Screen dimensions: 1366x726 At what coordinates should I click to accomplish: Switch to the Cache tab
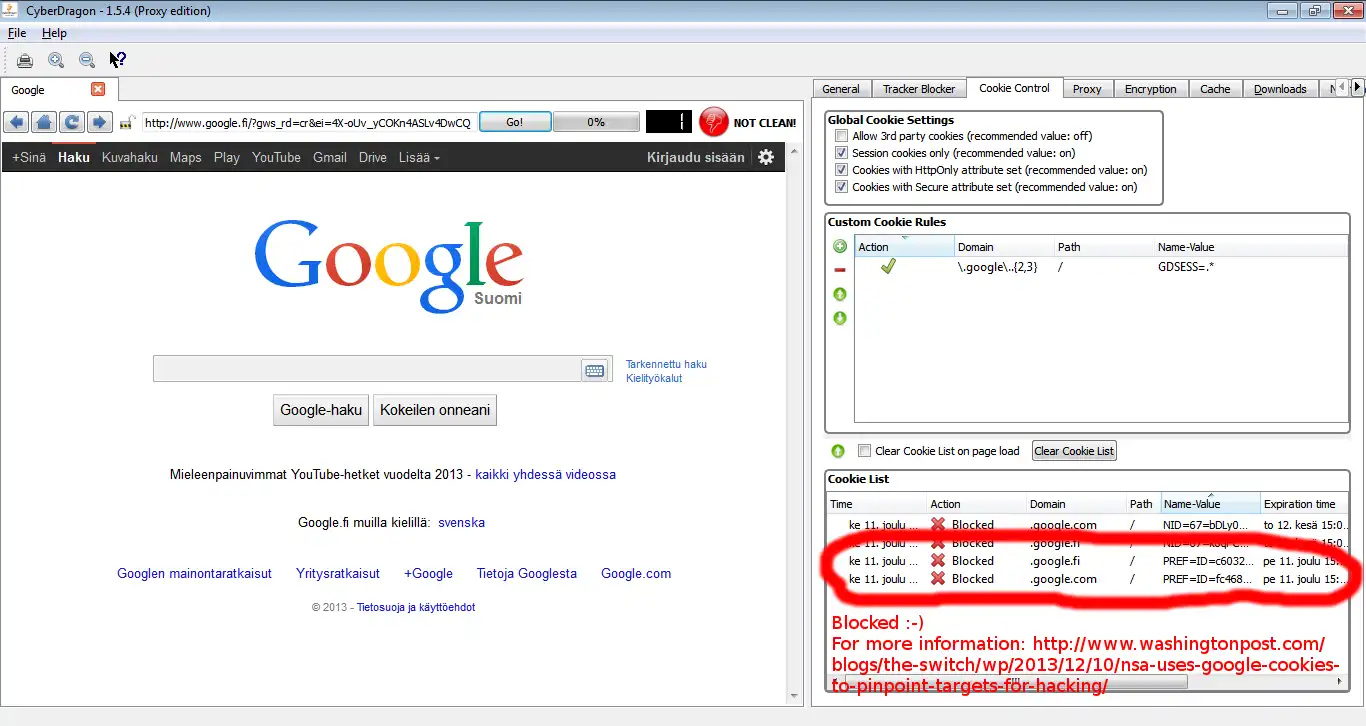click(1215, 89)
